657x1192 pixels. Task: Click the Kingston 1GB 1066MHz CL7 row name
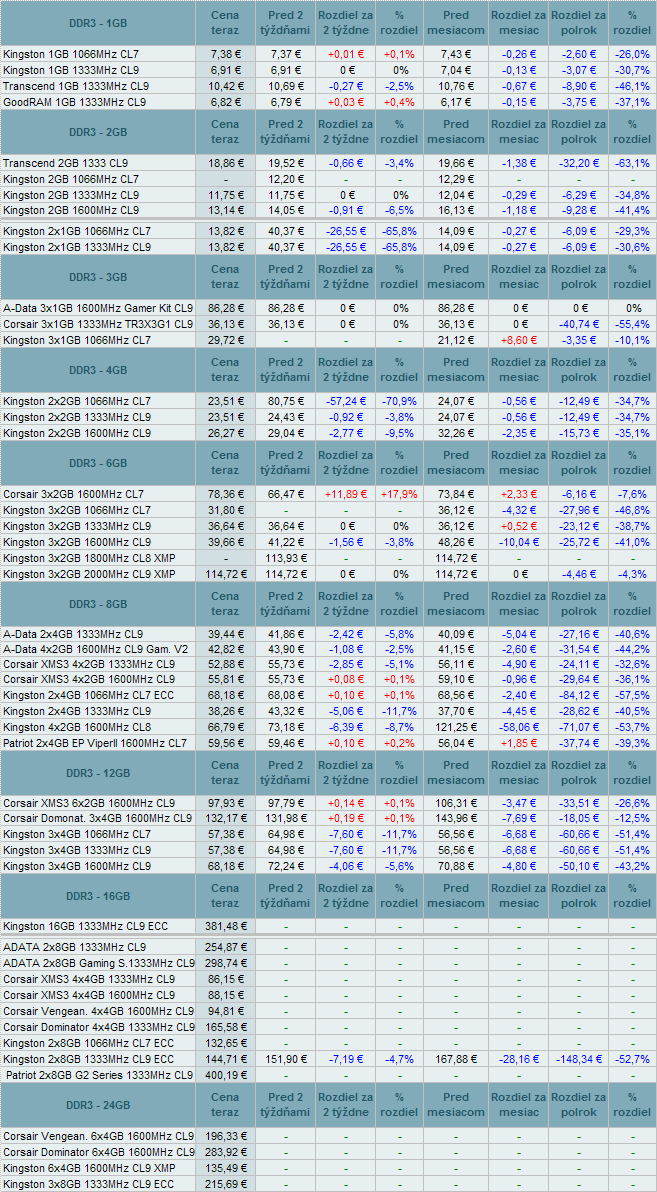click(x=71, y=54)
